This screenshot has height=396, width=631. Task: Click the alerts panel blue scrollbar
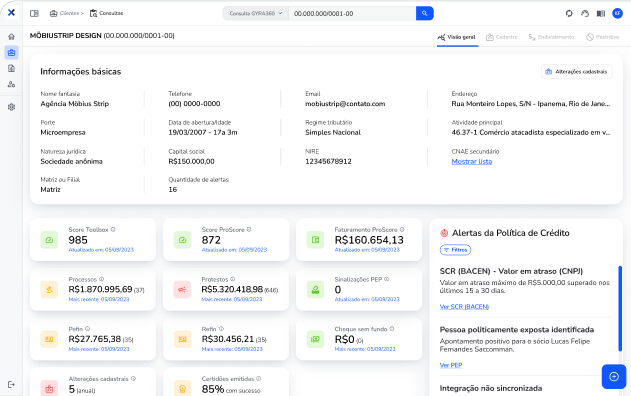pyautogui.click(x=620, y=308)
